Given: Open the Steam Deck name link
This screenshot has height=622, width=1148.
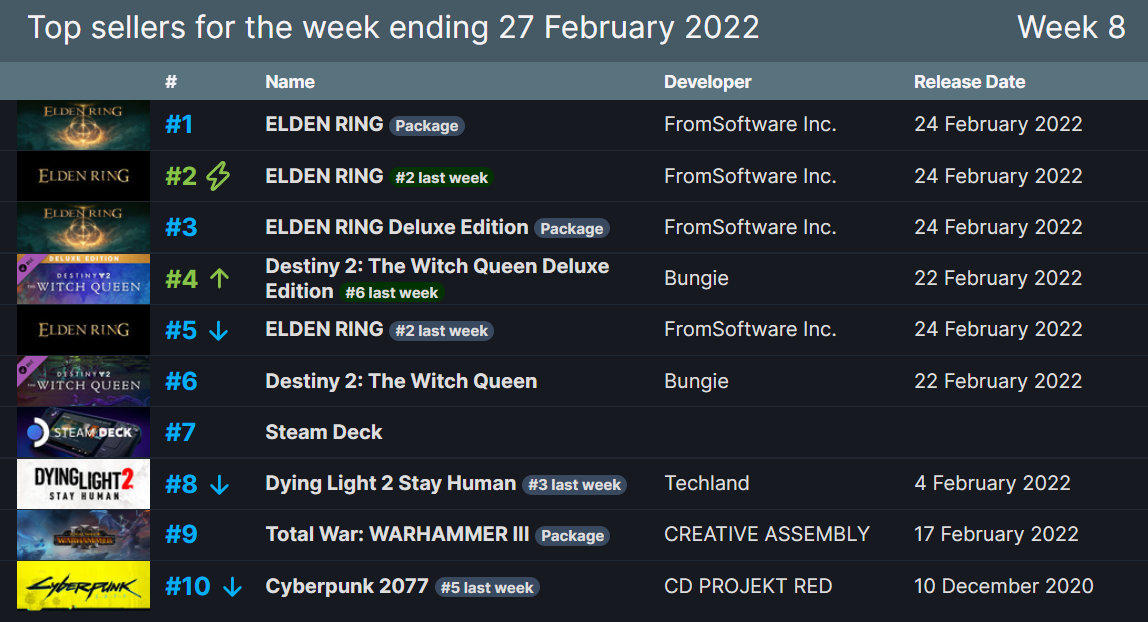Looking at the screenshot, I should (x=324, y=432).
